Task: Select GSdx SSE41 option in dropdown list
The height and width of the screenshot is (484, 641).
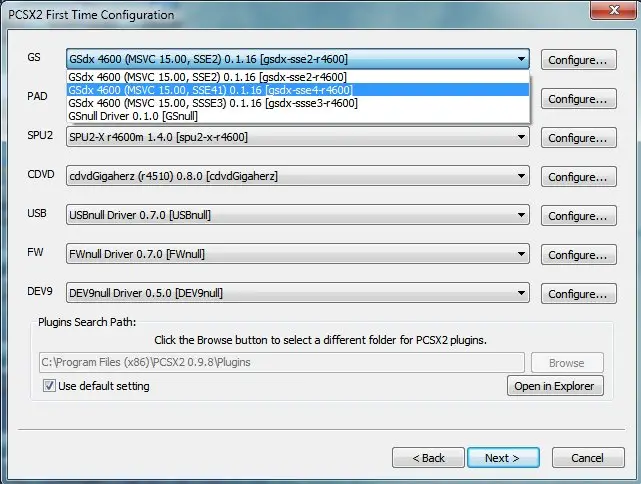Action: tap(210, 90)
